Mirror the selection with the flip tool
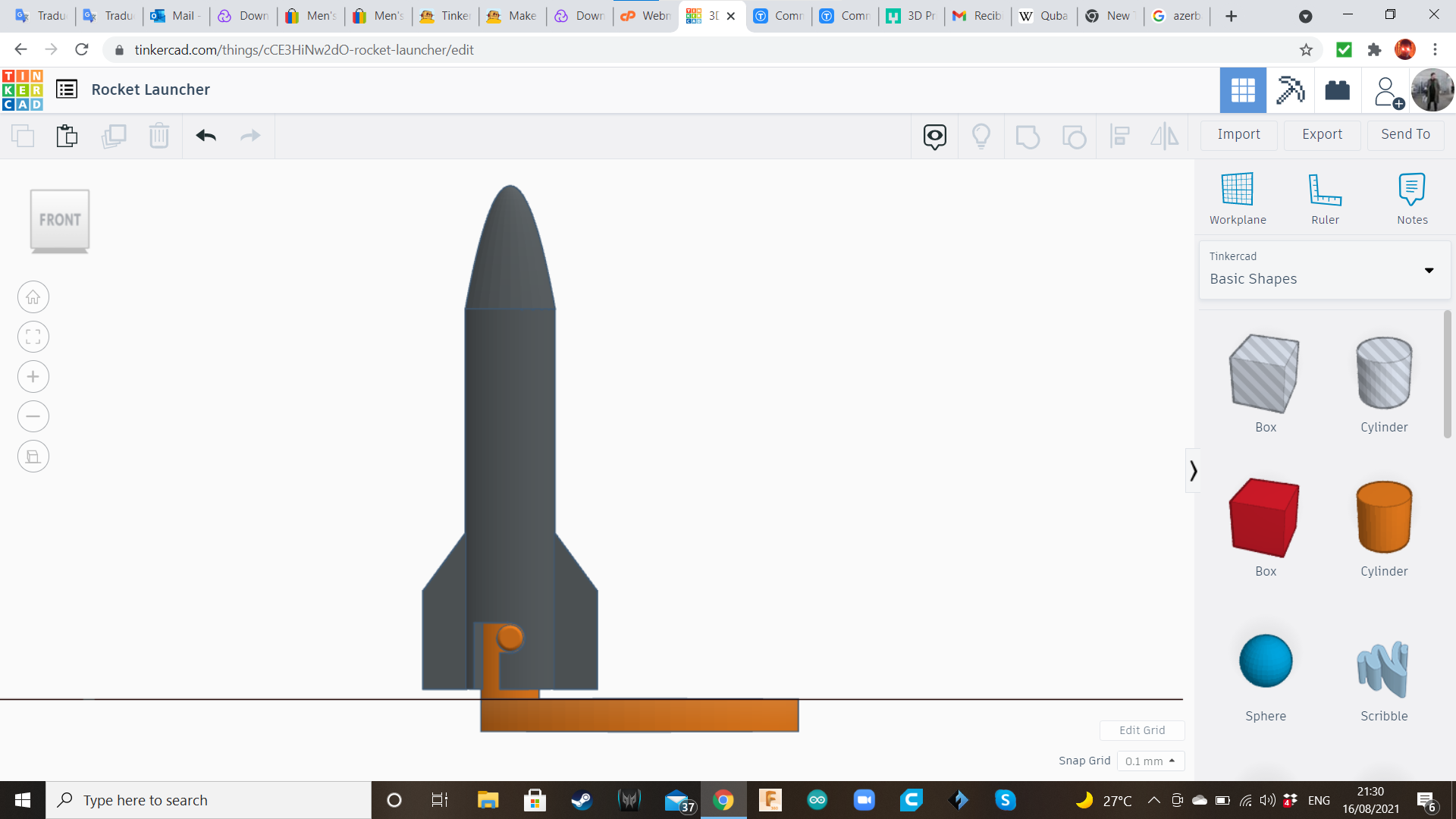Viewport: 1456px width, 819px height. [1165, 136]
